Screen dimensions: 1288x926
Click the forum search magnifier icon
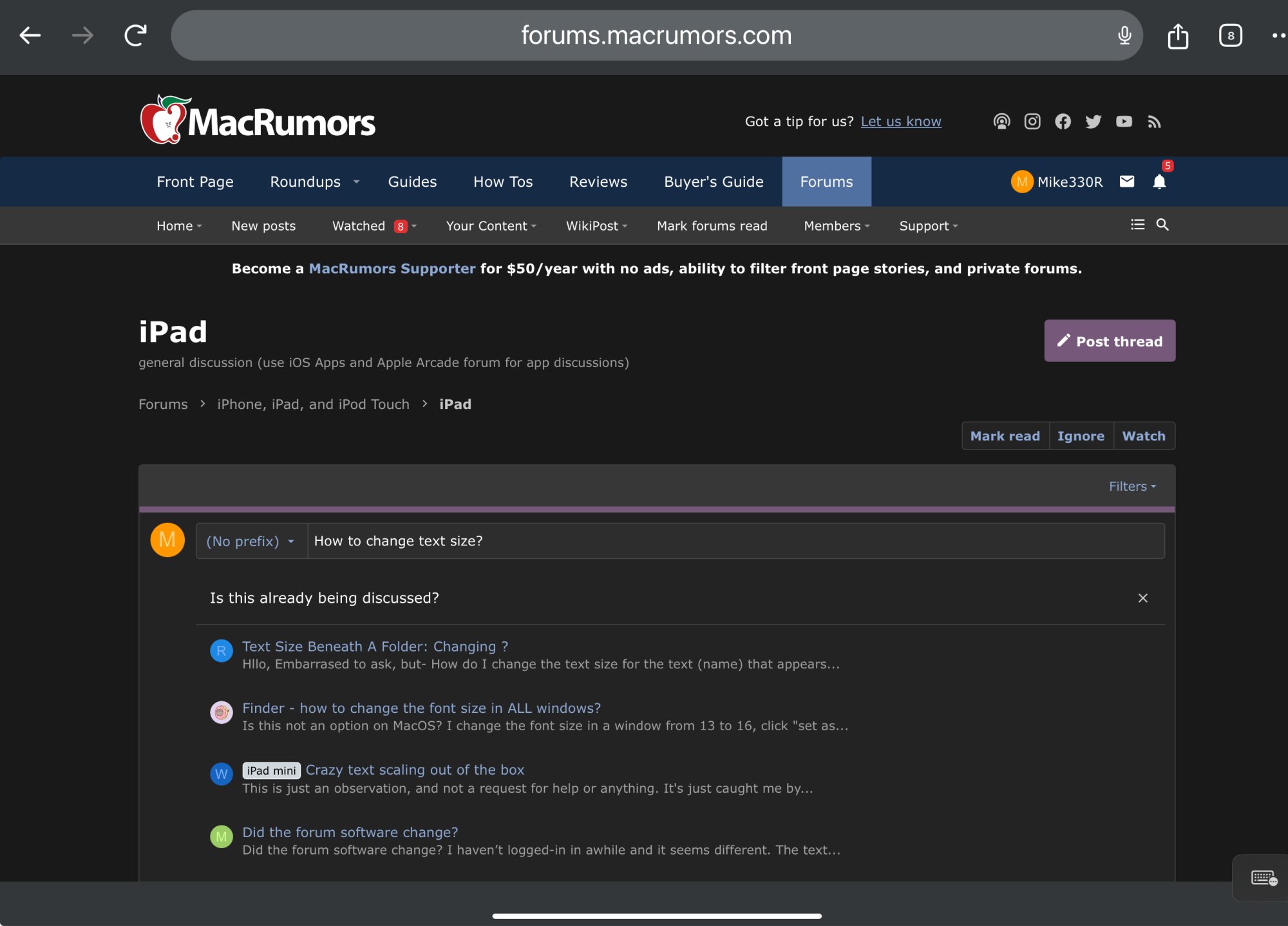pos(1162,225)
